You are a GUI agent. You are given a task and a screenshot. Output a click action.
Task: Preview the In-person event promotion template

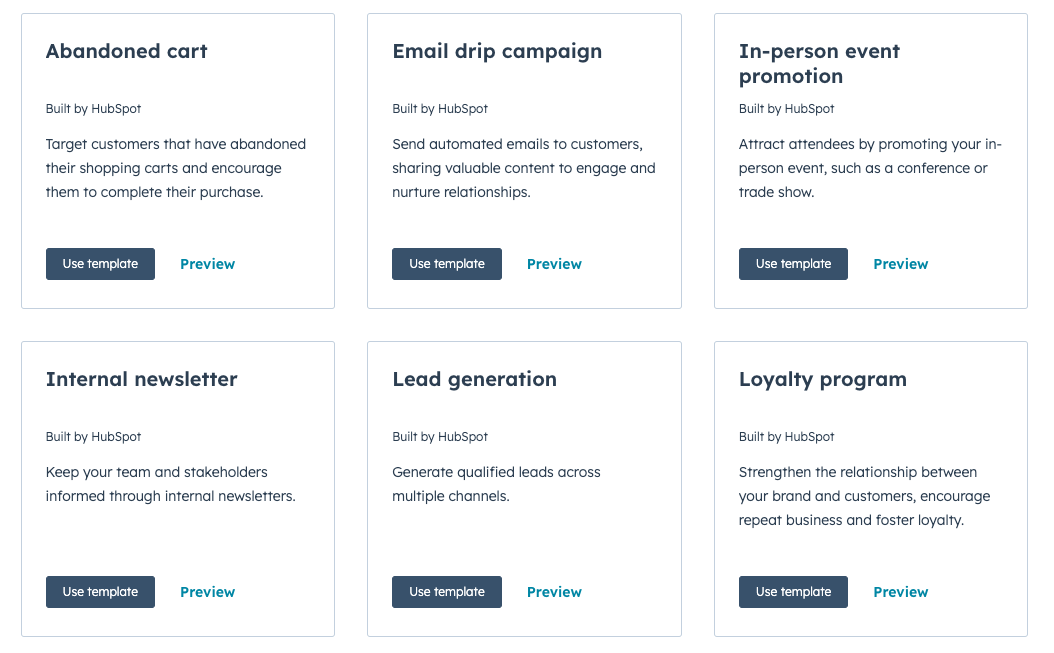900,264
